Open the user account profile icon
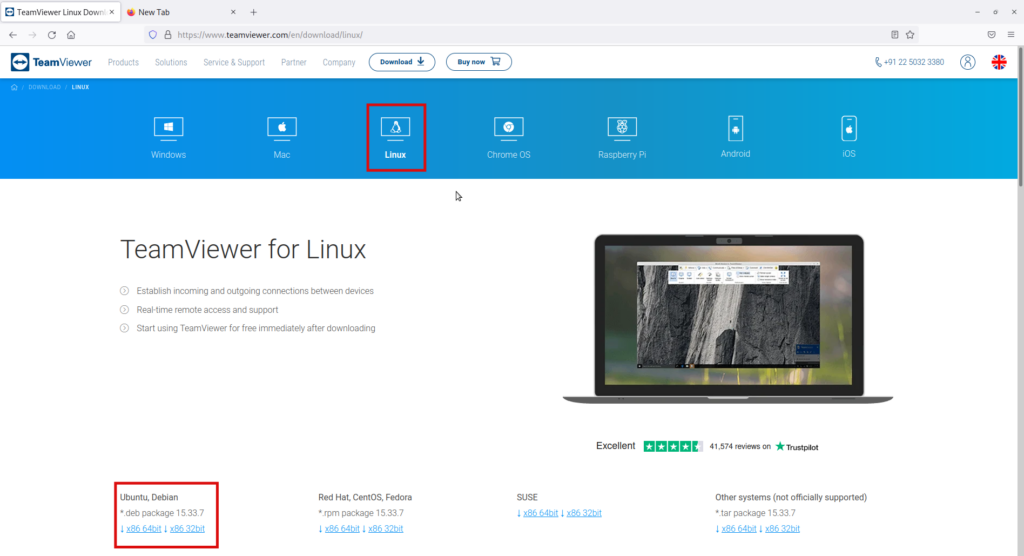The image size is (1024, 556). (x=967, y=62)
